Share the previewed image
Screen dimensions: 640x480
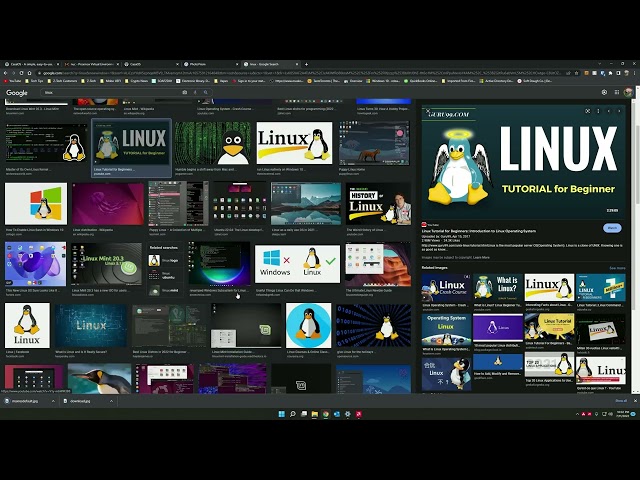click(x=587, y=111)
